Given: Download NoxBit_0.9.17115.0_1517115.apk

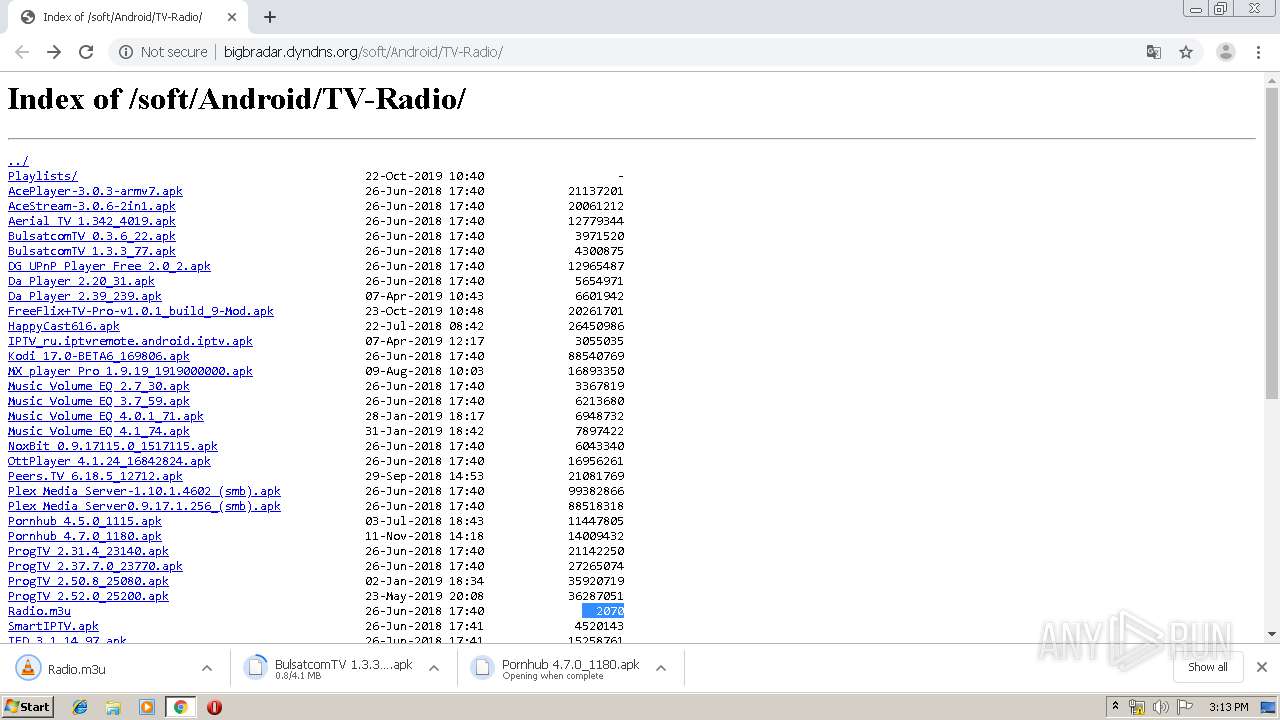Looking at the screenshot, I should click(113, 446).
